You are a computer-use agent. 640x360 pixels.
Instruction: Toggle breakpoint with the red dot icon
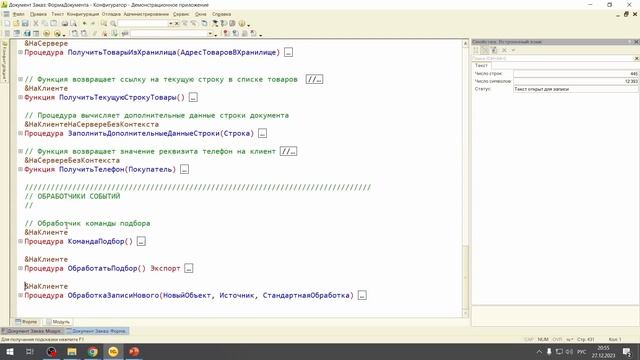pyautogui.click(x=226, y=33)
